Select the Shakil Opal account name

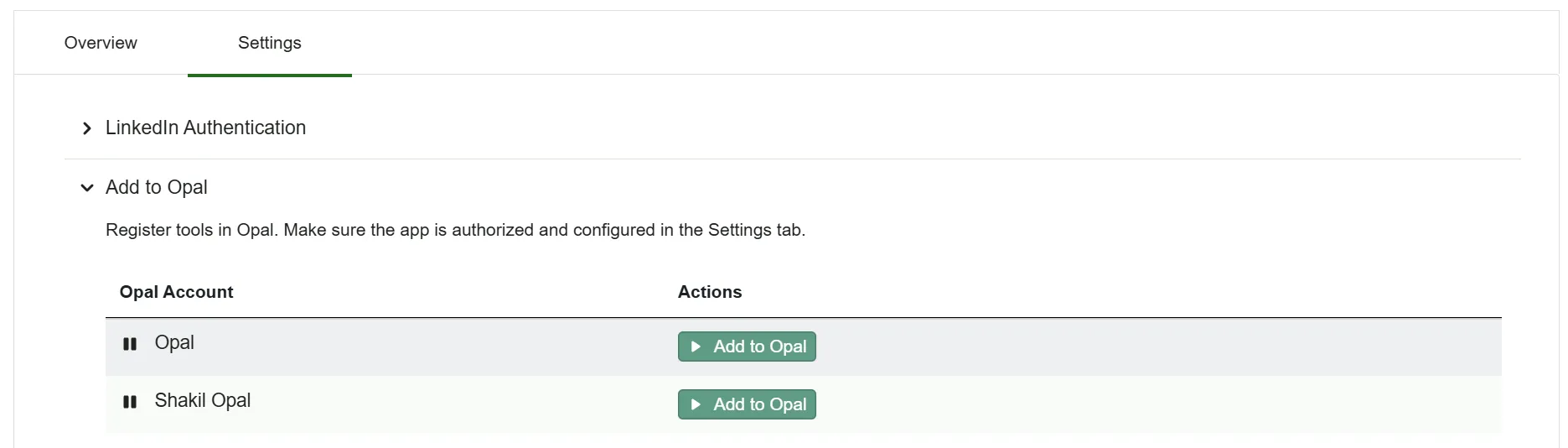point(203,400)
